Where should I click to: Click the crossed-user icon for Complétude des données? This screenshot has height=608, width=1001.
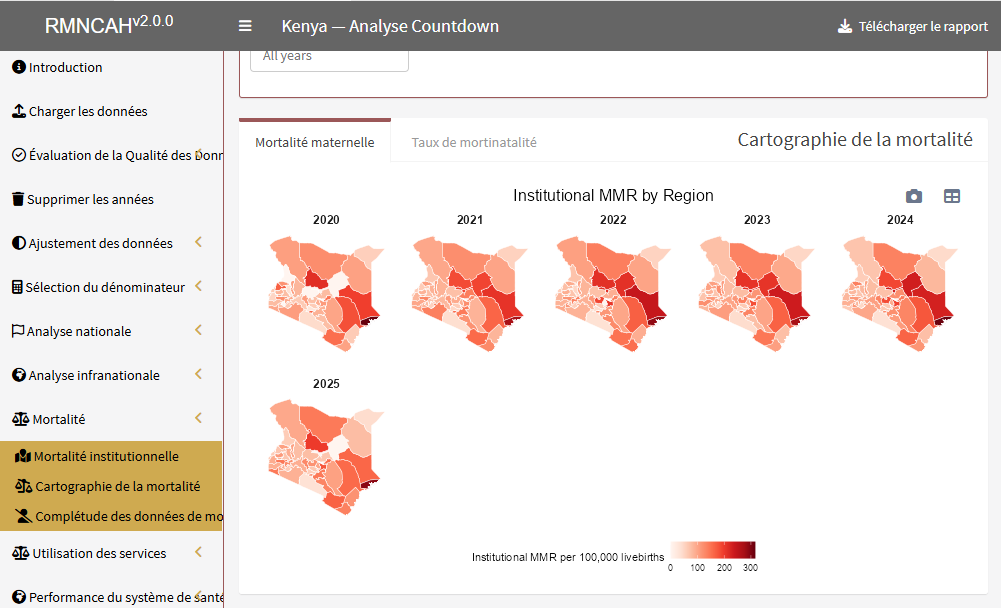click(24, 515)
